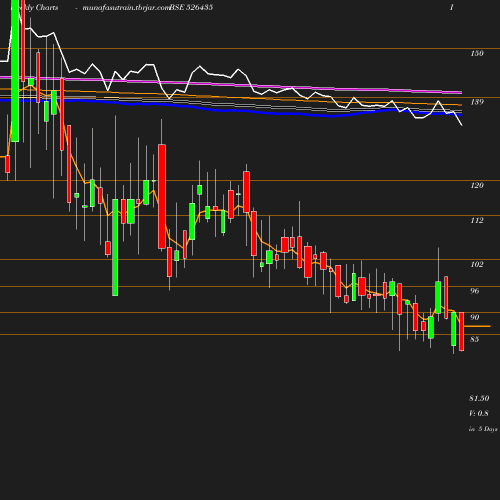Click the 'in 5 Days' text
This screenshot has width=500, height=500.
483,429
